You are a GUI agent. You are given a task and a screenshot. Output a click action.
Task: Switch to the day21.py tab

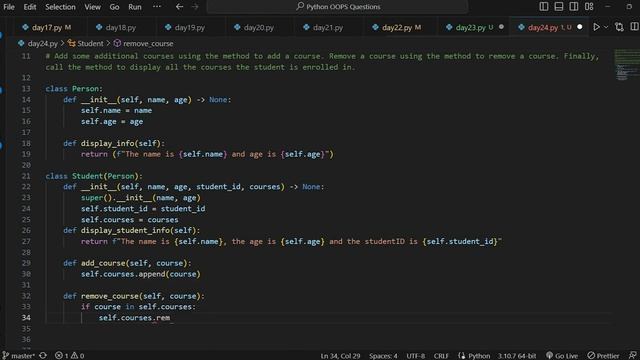tap(328, 27)
